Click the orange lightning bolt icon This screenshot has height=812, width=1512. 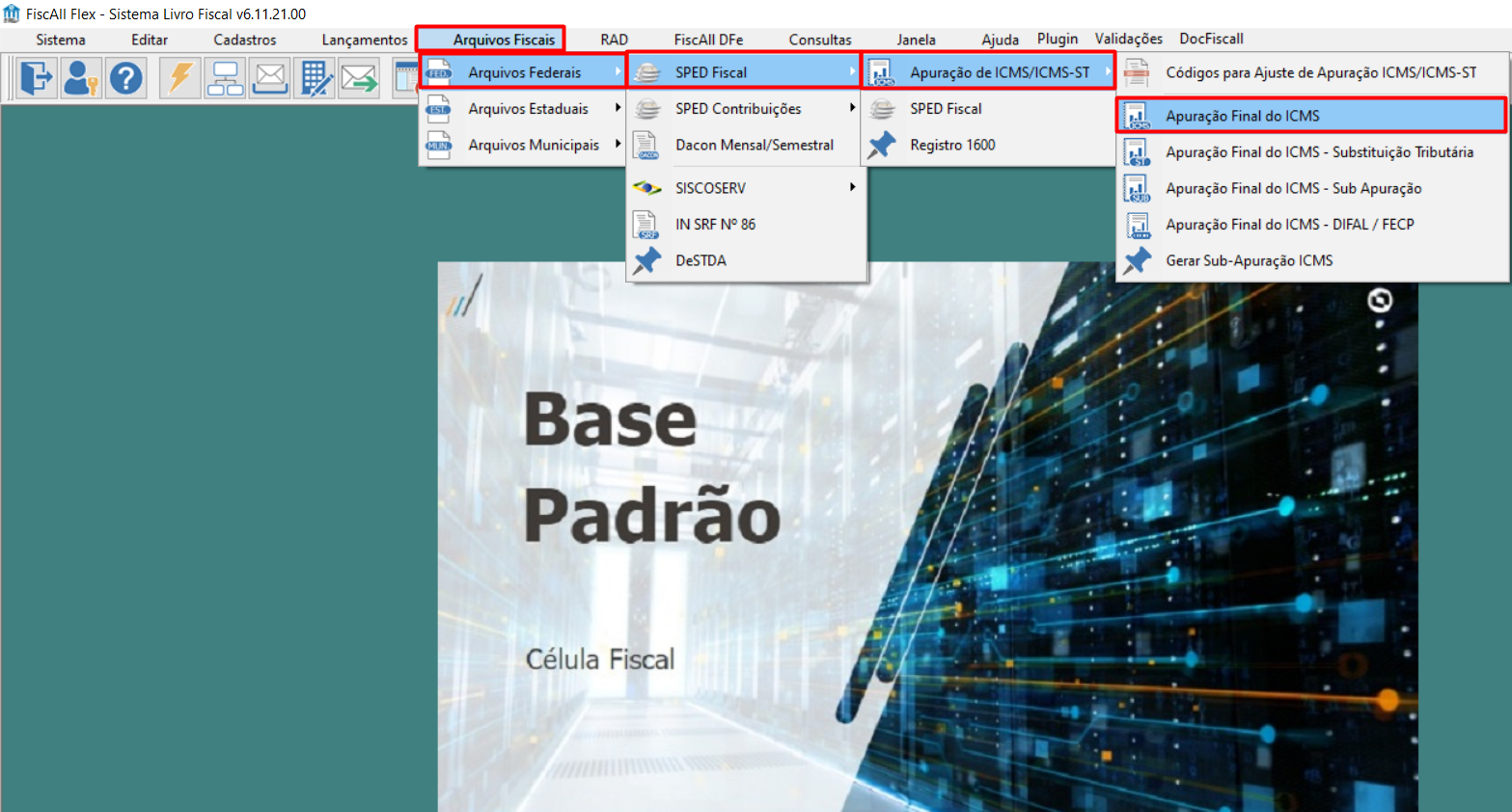coord(180,78)
